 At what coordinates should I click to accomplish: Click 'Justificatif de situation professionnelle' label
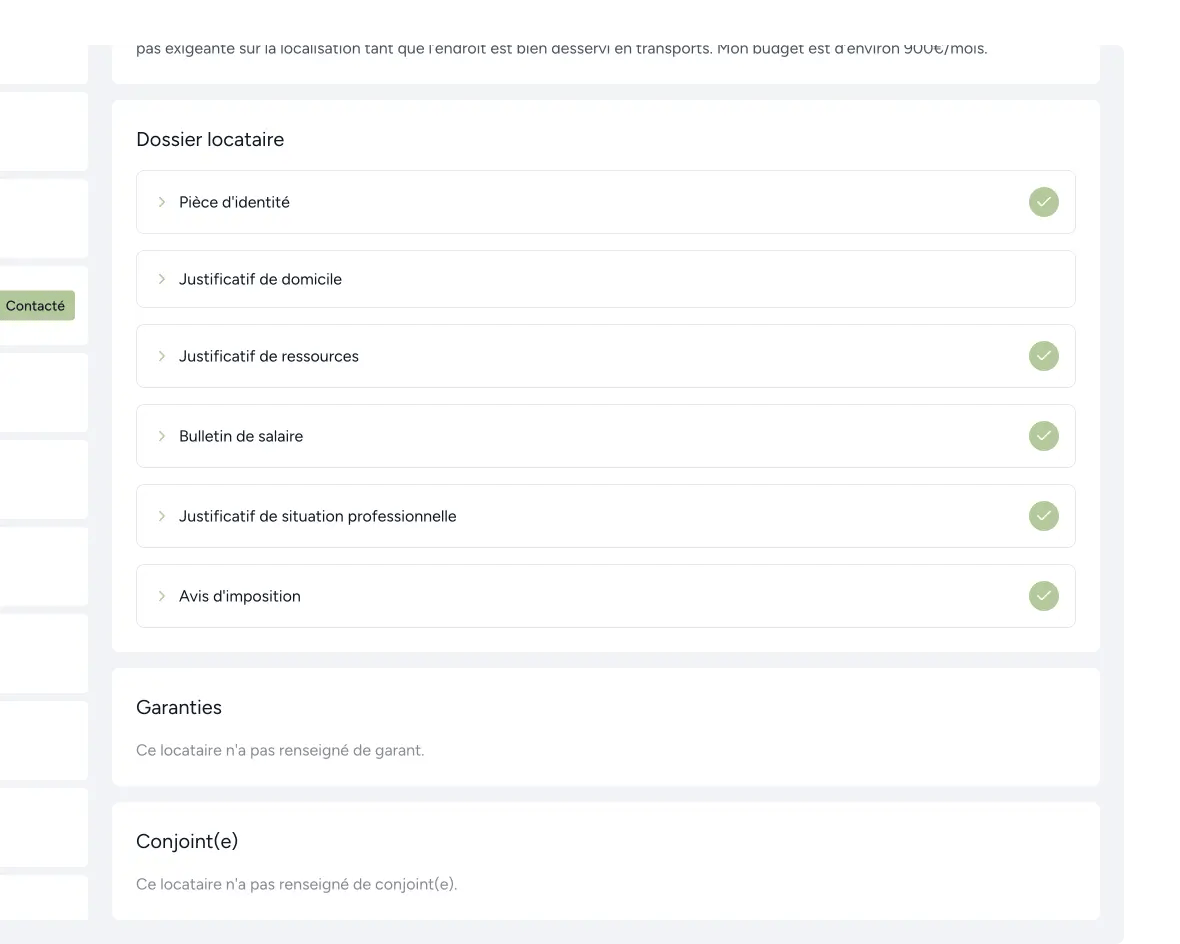click(318, 516)
